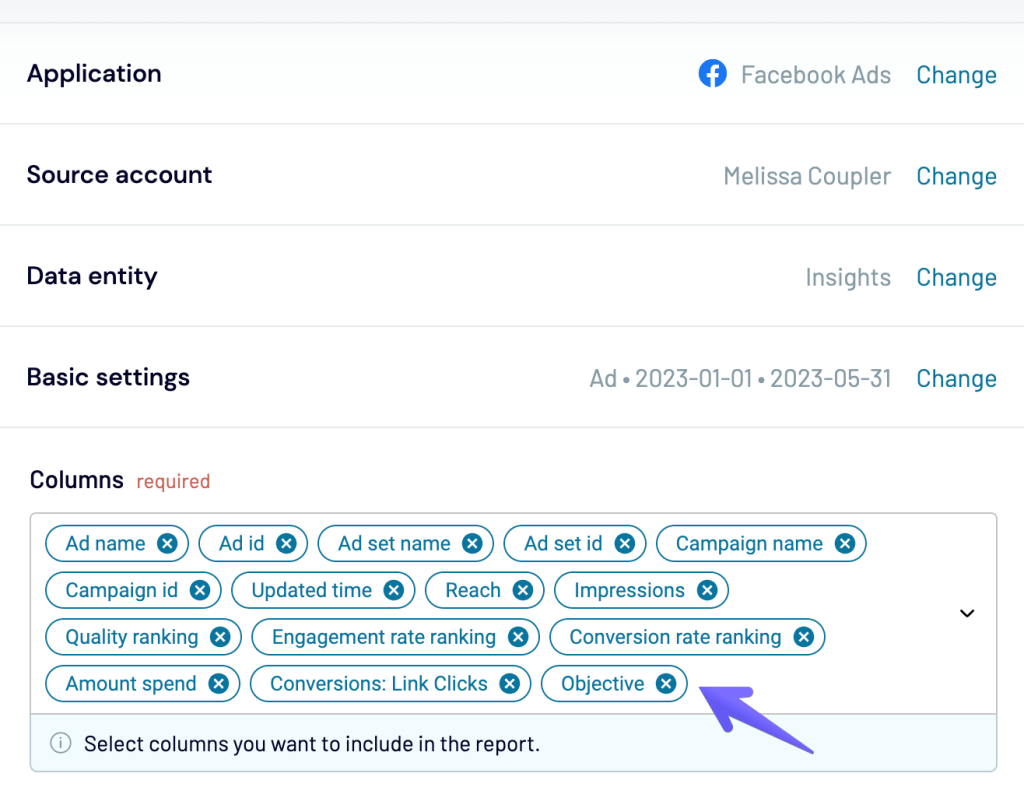Change the Application setting
The image size is (1024, 805).
click(956, 75)
